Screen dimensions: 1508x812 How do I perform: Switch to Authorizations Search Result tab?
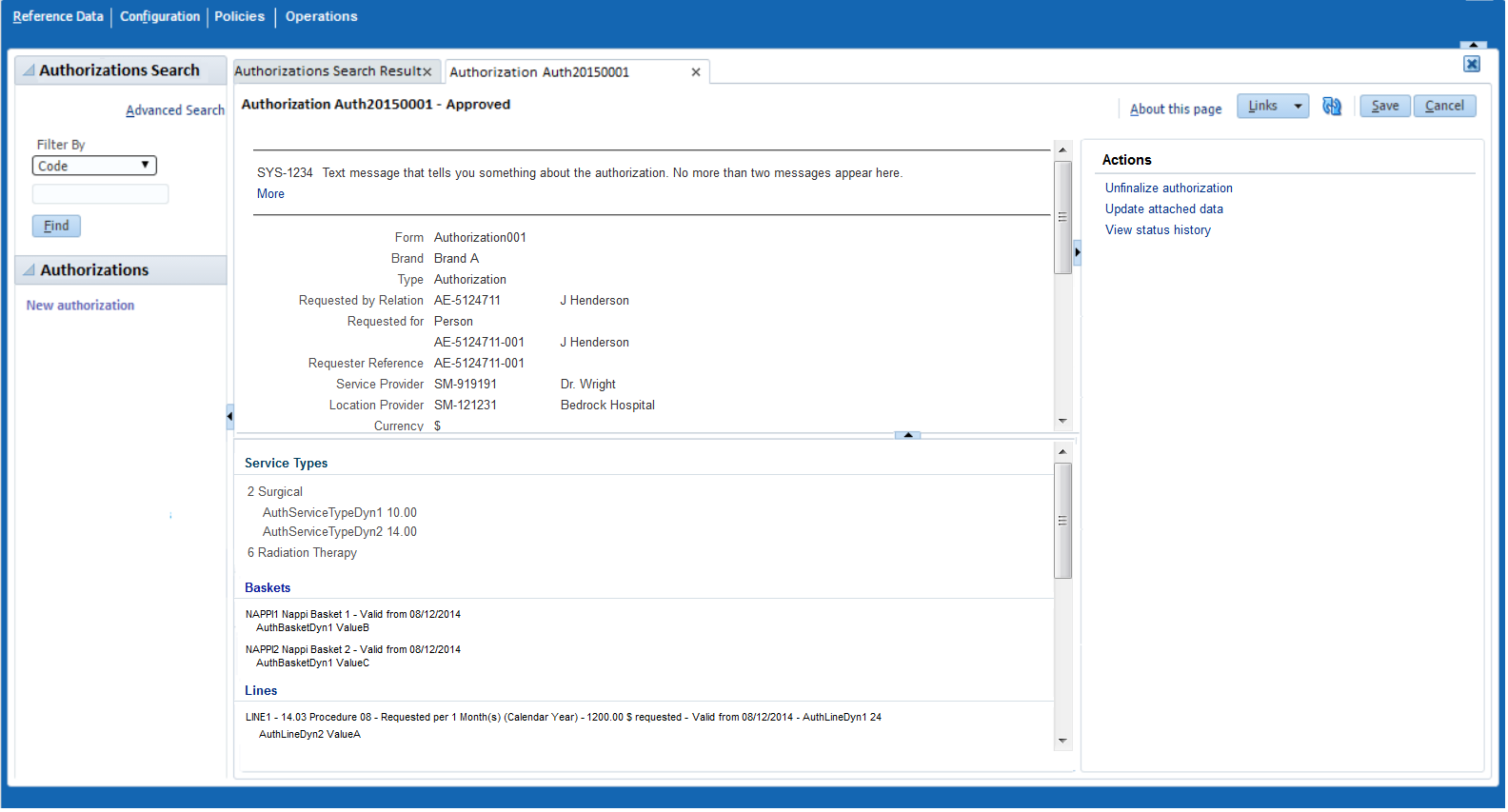pos(328,71)
